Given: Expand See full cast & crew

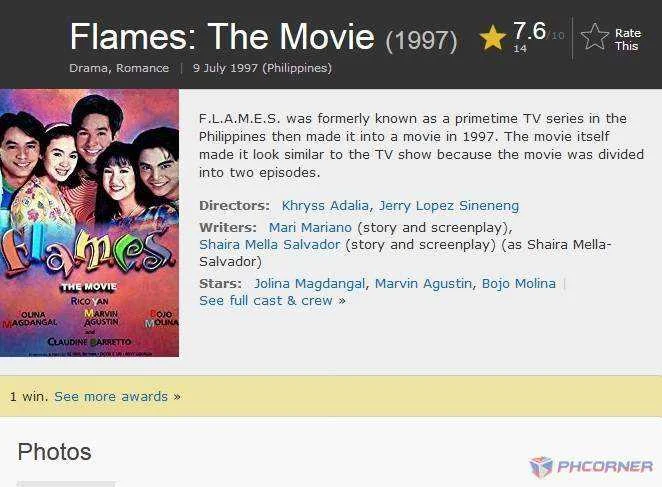Looking at the screenshot, I should [x=272, y=301].
